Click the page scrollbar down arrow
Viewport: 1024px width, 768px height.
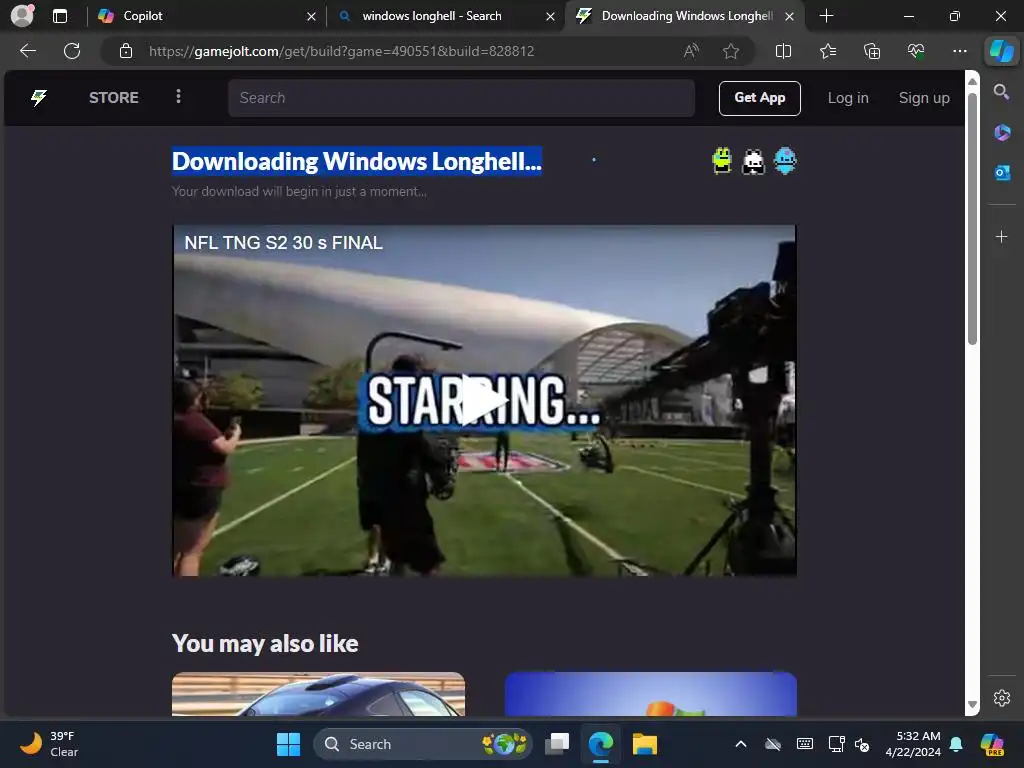(x=972, y=705)
